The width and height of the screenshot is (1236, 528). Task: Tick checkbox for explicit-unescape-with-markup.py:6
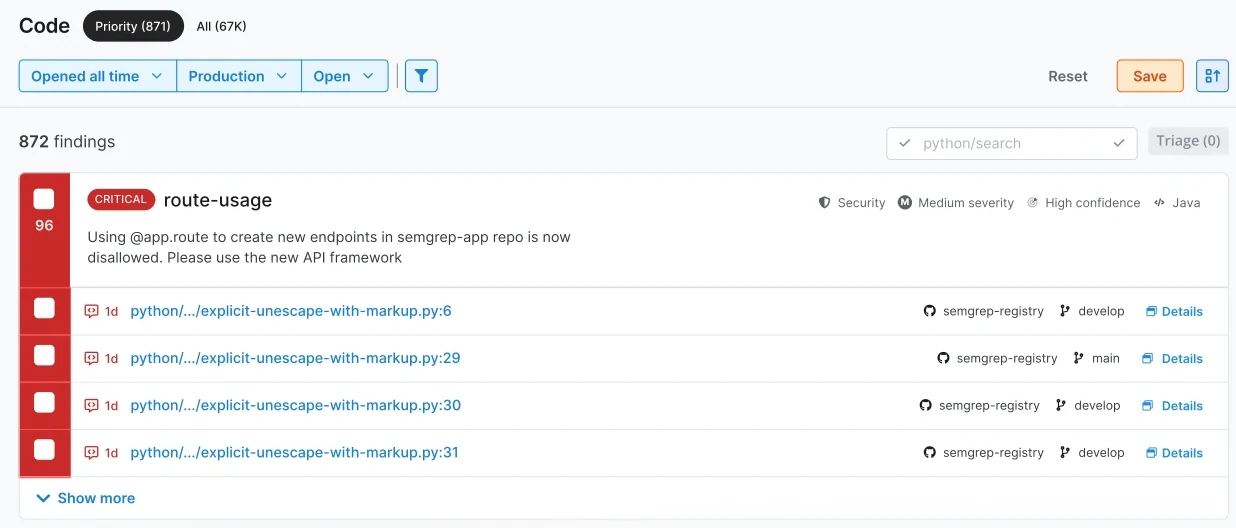click(x=44, y=308)
